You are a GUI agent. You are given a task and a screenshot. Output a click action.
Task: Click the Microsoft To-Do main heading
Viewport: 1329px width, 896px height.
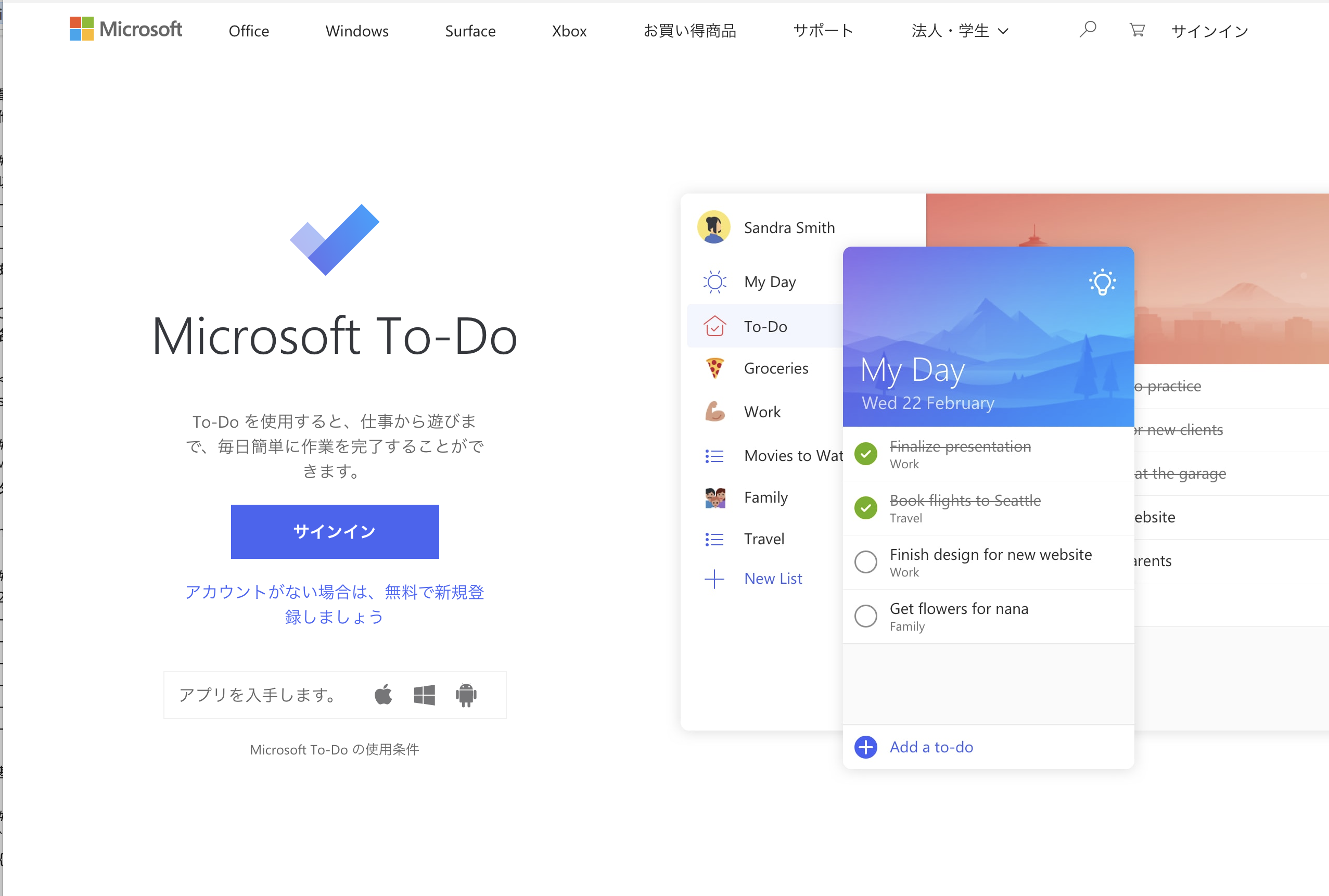pyautogui.click(x=335, y=336)
